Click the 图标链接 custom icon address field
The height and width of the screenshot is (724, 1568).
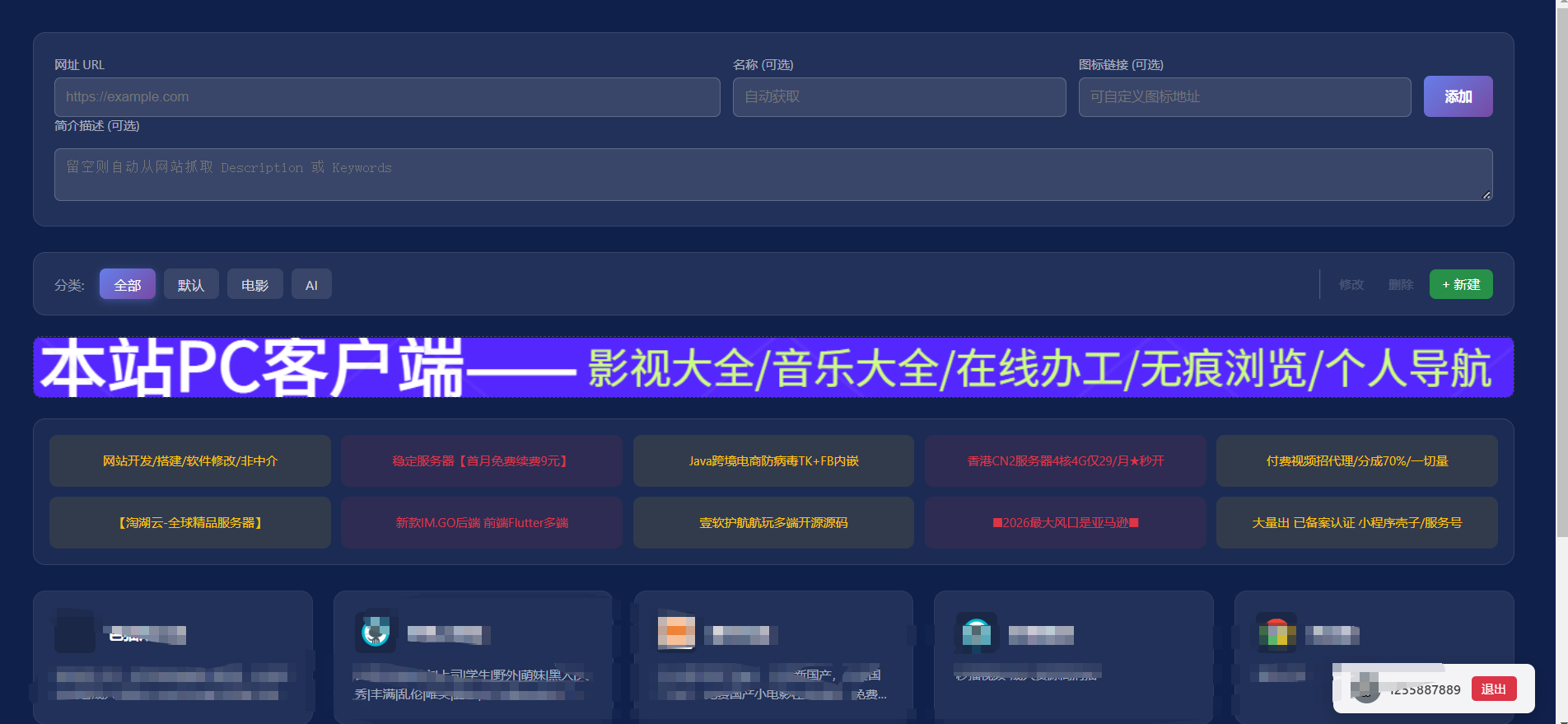pyautogui.click(x=1244, y=97)
